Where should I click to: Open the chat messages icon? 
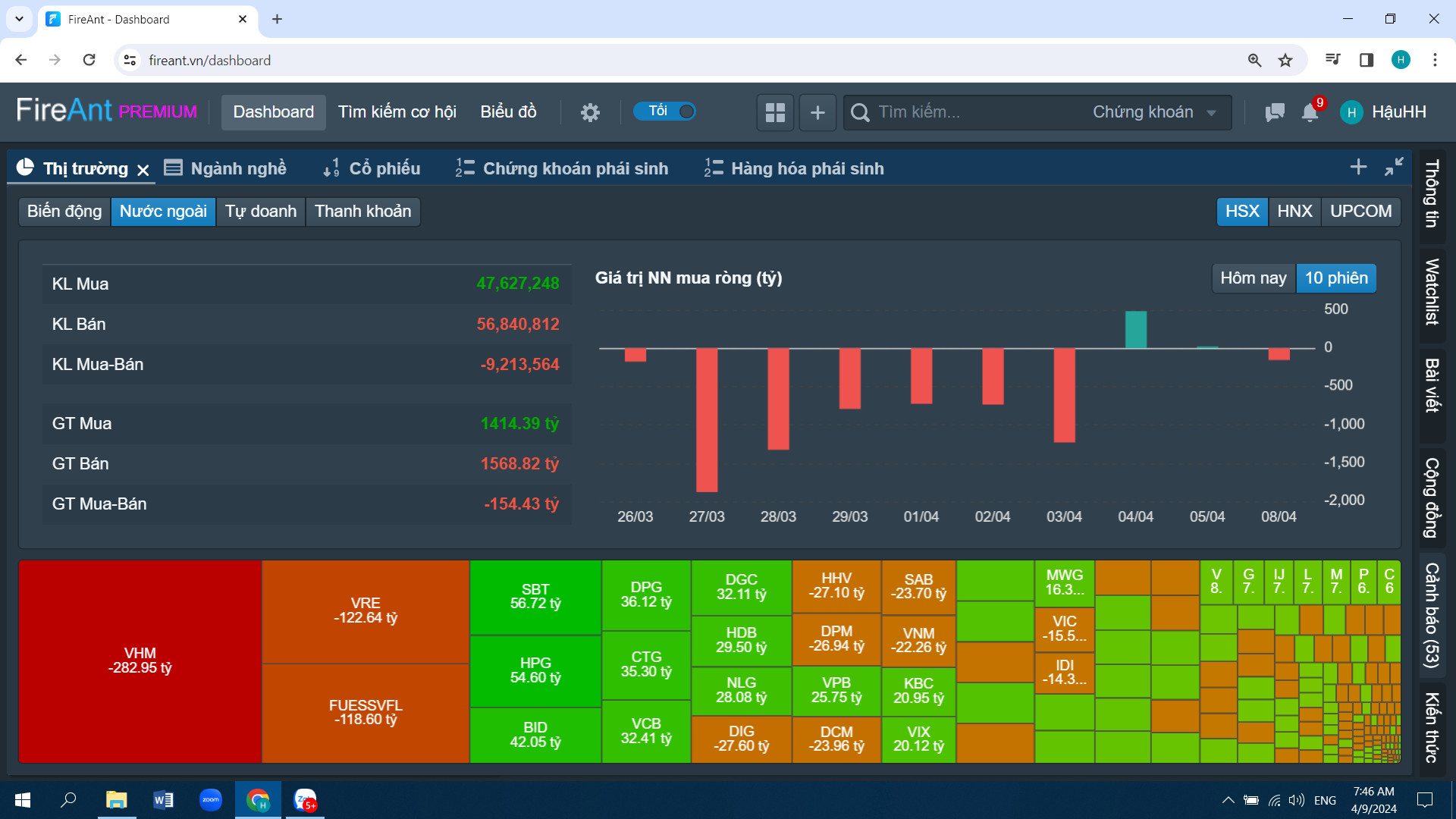(1275, 112)
